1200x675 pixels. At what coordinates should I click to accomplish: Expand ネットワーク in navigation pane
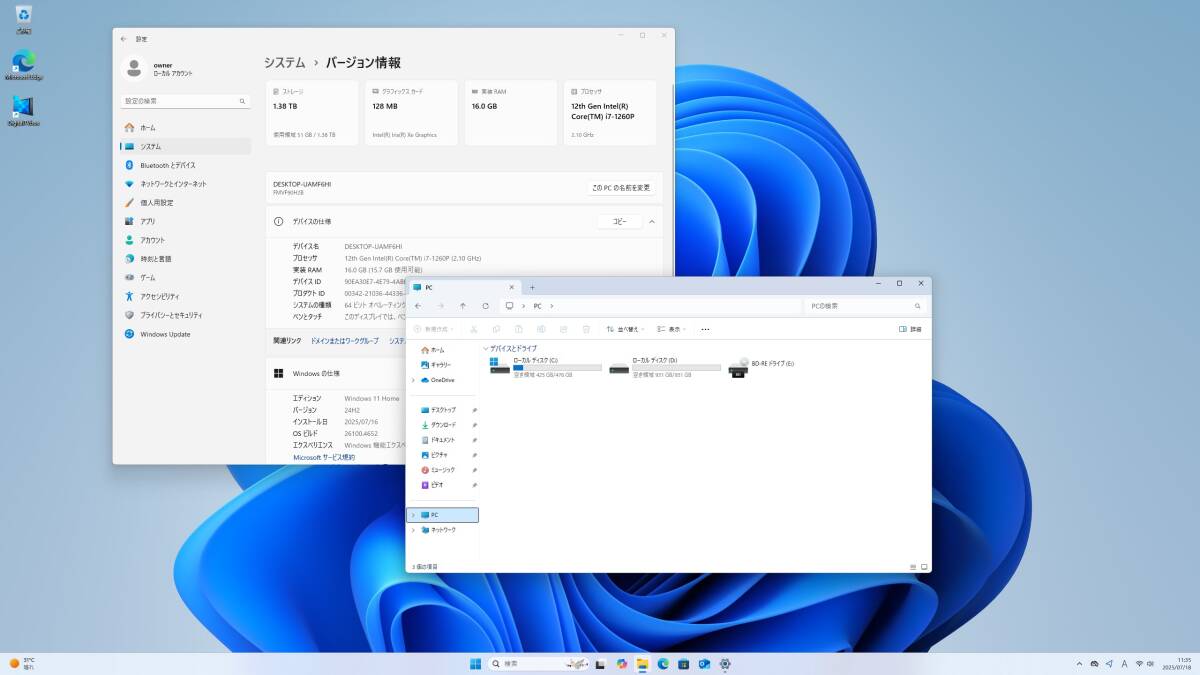[413, 530]
